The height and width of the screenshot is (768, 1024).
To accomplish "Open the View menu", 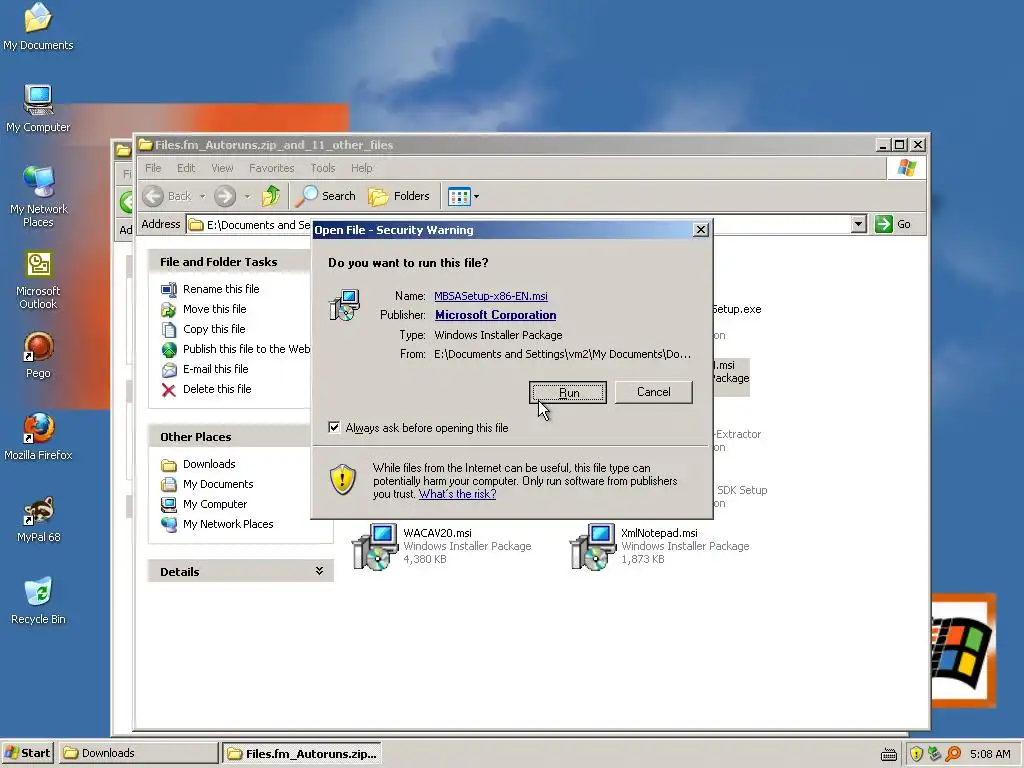I will click(222, 168).
